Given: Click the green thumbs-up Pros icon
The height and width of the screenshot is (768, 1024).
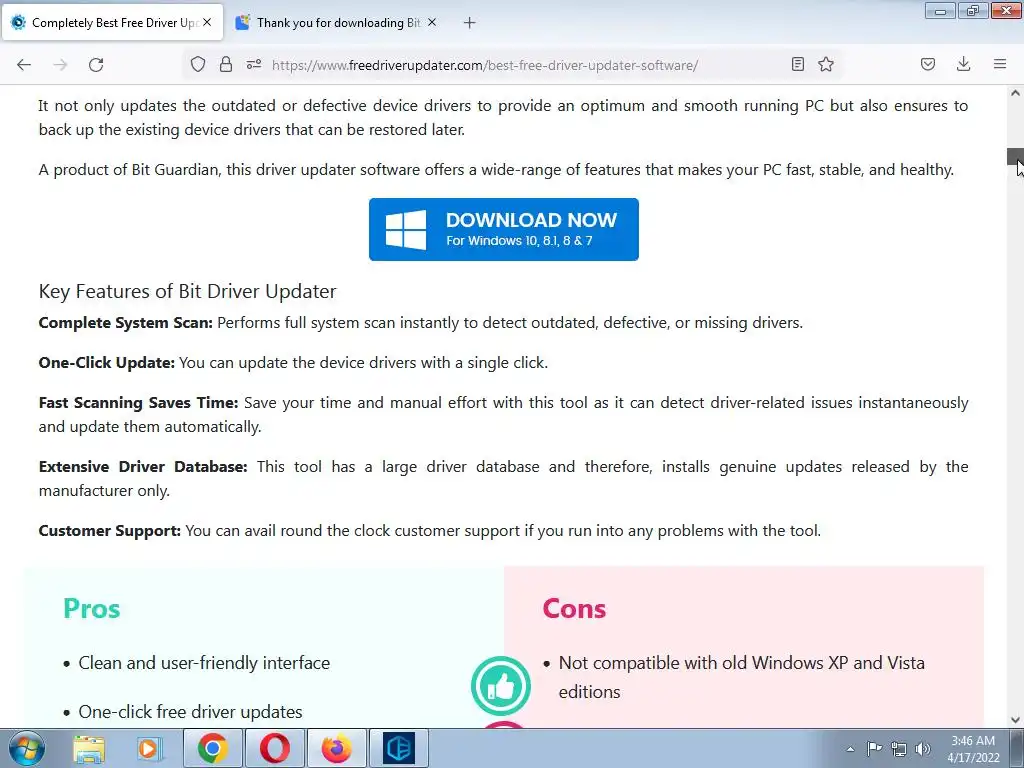Looking at the screenshot, I should coord(501,686).
